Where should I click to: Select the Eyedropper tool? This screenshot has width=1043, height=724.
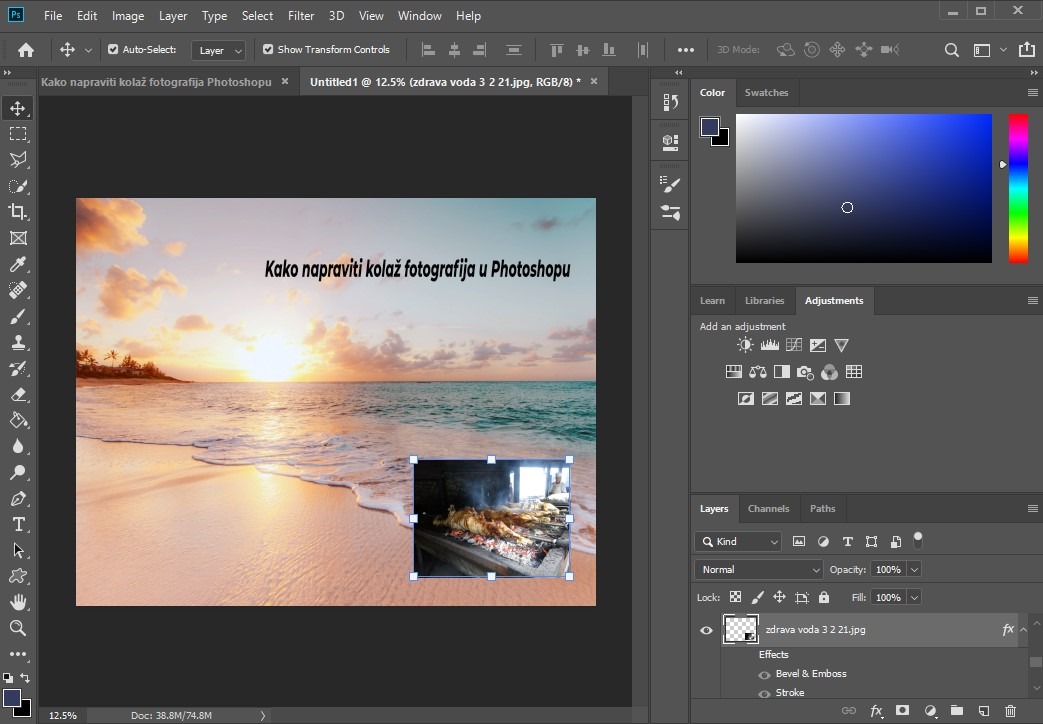[x=18, y=264]
